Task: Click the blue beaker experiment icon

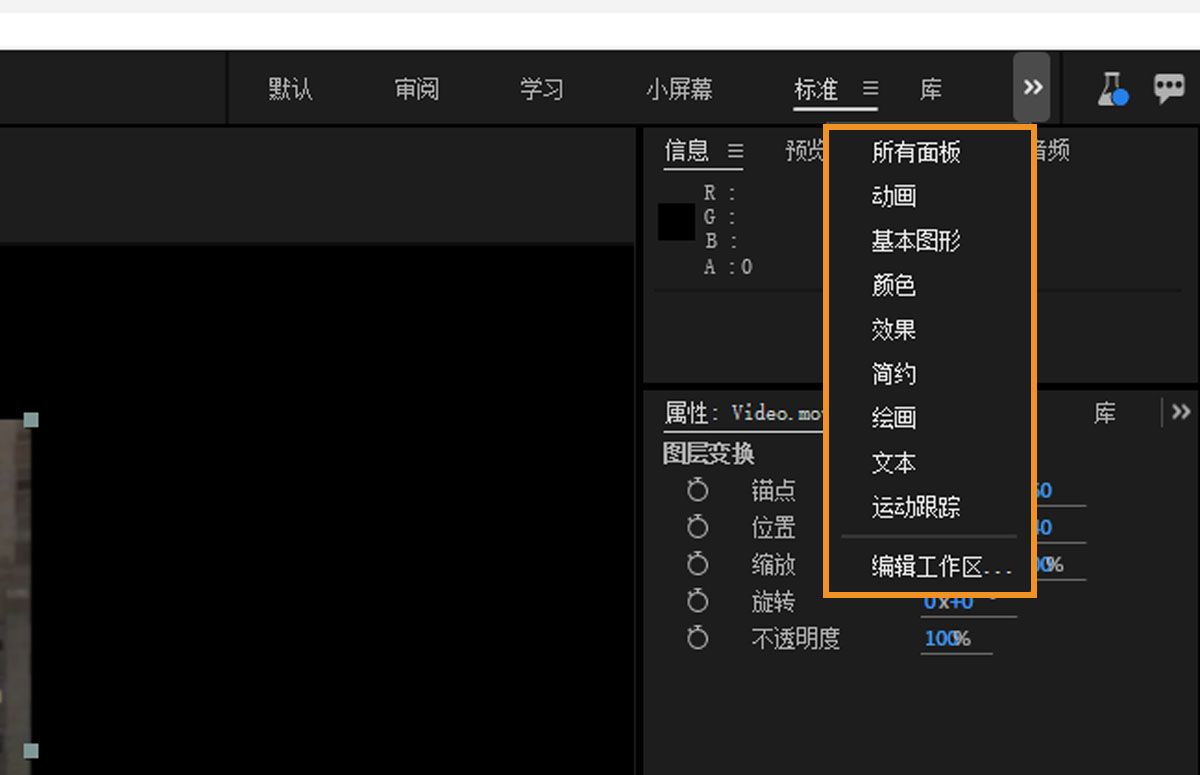Action: (1110, 87)
